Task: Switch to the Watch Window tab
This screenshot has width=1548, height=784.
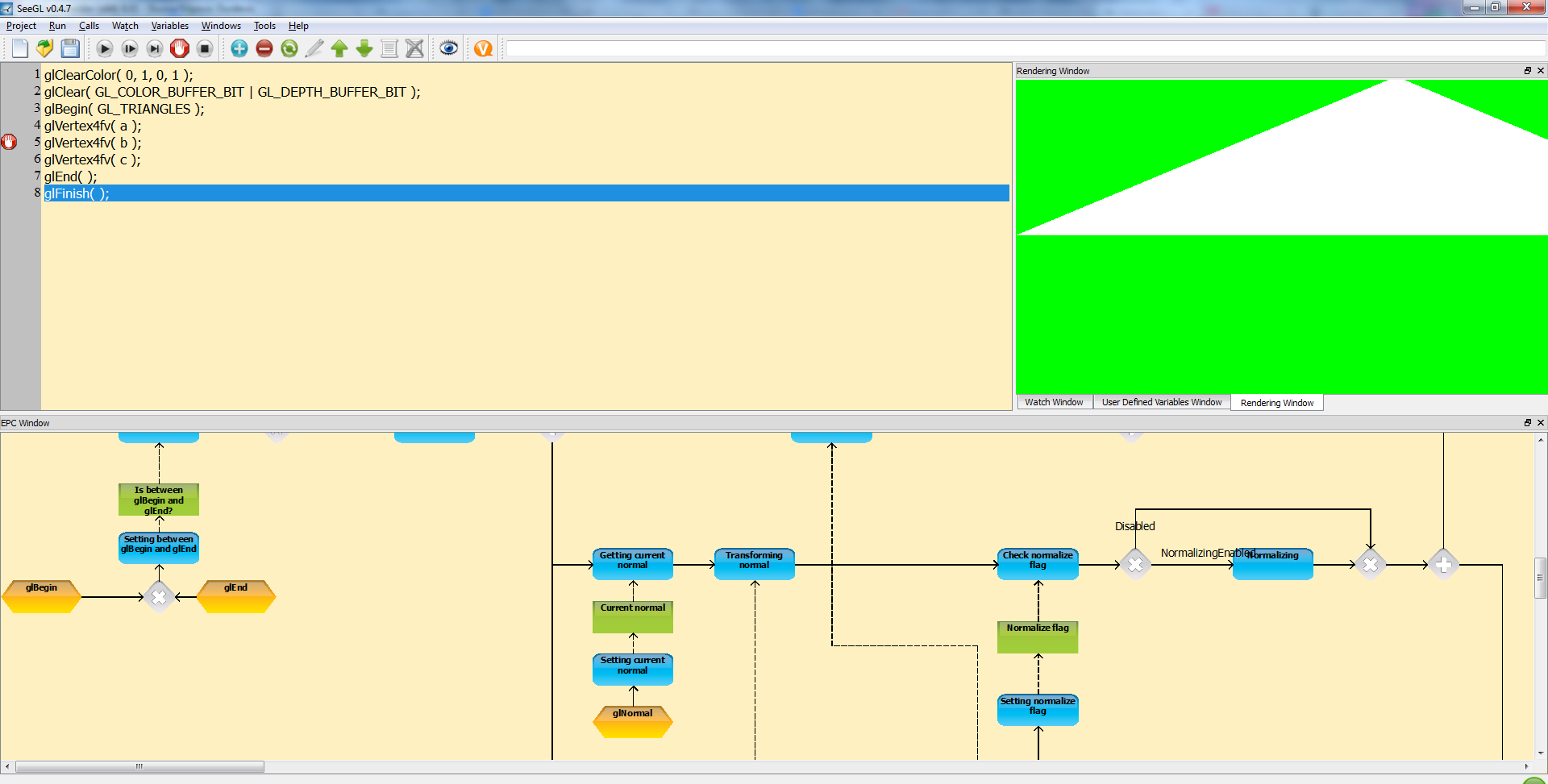Action: (x=1054, y=402)
